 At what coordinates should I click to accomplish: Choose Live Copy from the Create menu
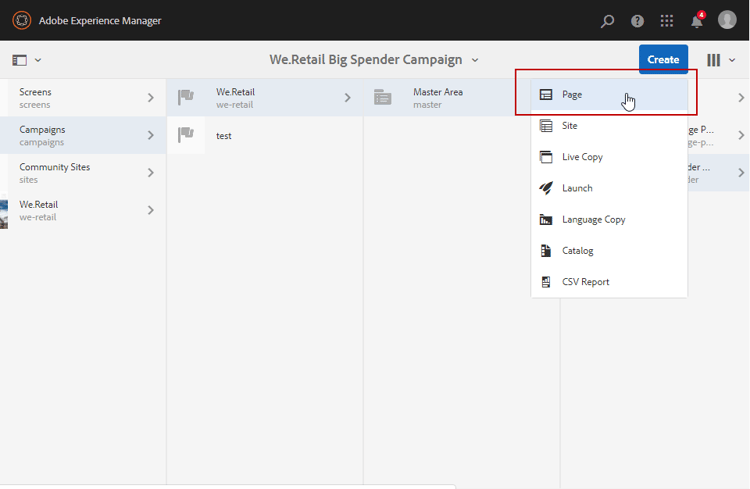pos(582,157)
